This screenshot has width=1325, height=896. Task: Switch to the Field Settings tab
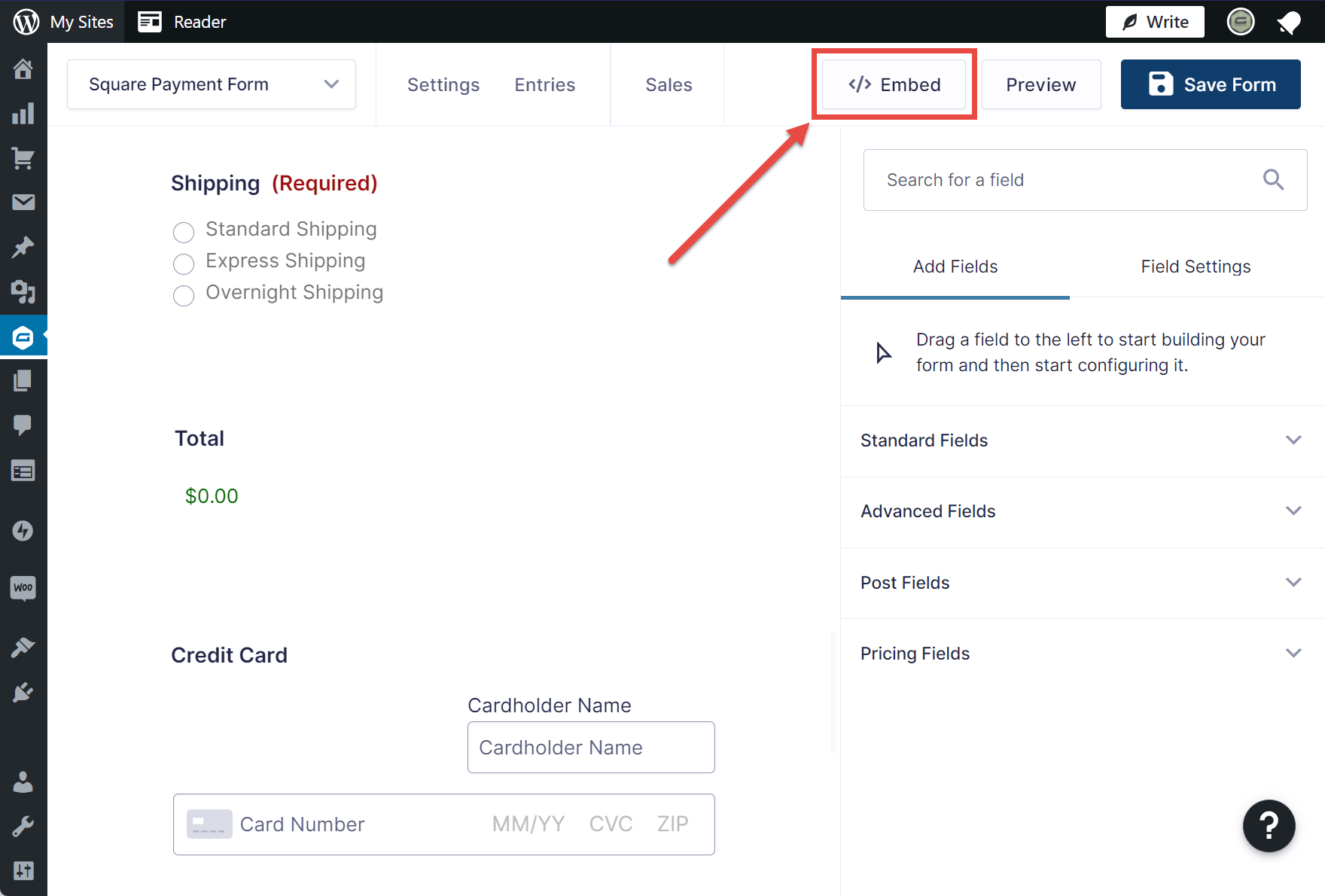(x=1196, y=267)
